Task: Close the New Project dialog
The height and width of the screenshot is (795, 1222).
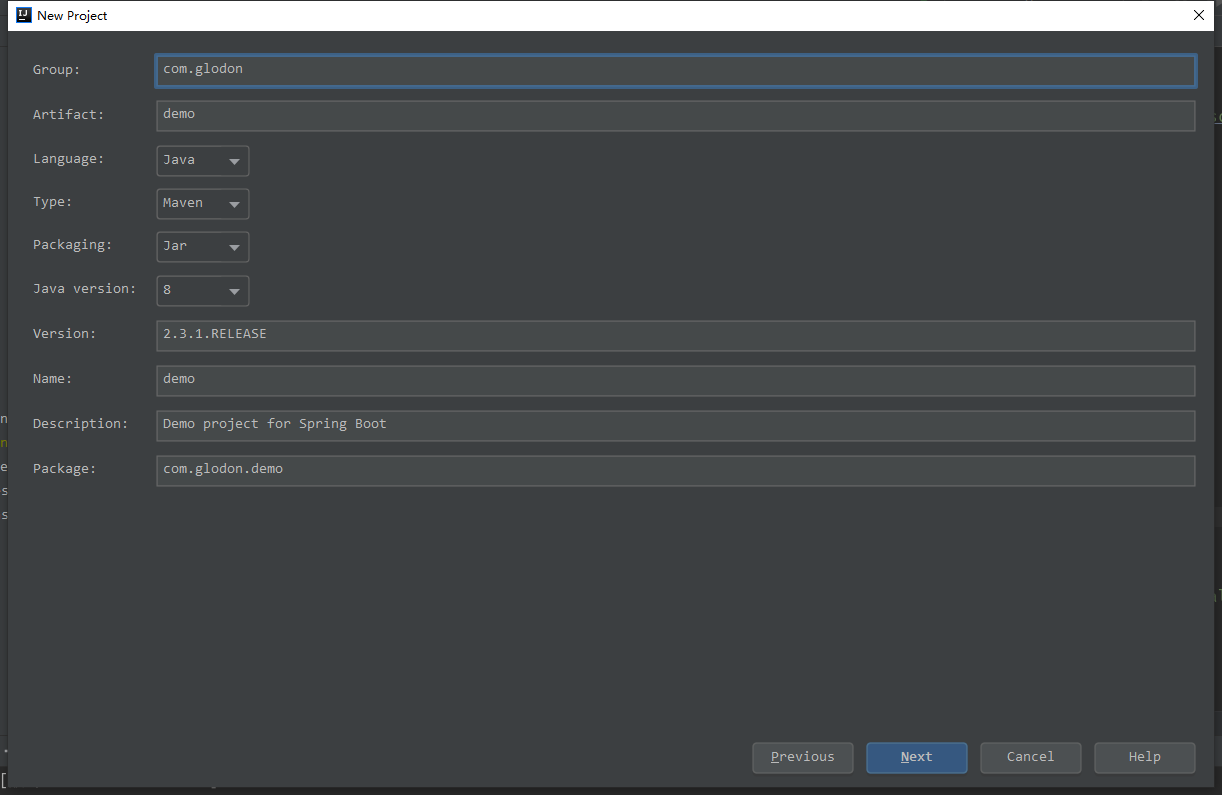Action: 1199,15
